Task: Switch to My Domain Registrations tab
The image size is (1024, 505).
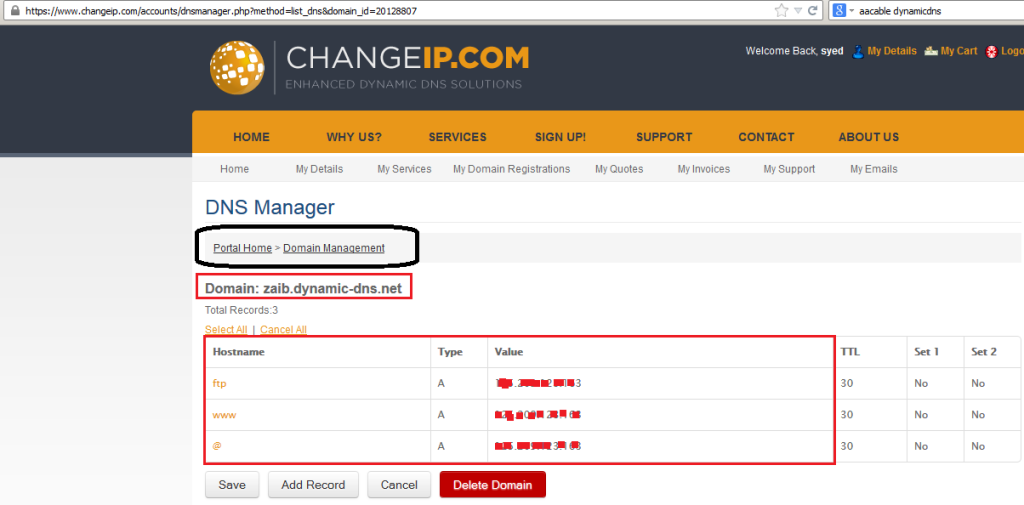Action: click(511, 169)
